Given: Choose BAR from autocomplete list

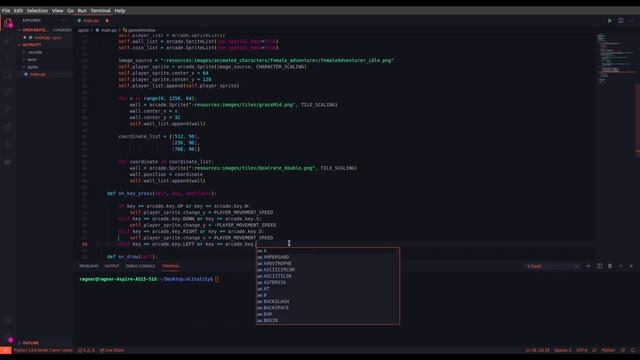Looking at the screenshot, I should point(327,314).
